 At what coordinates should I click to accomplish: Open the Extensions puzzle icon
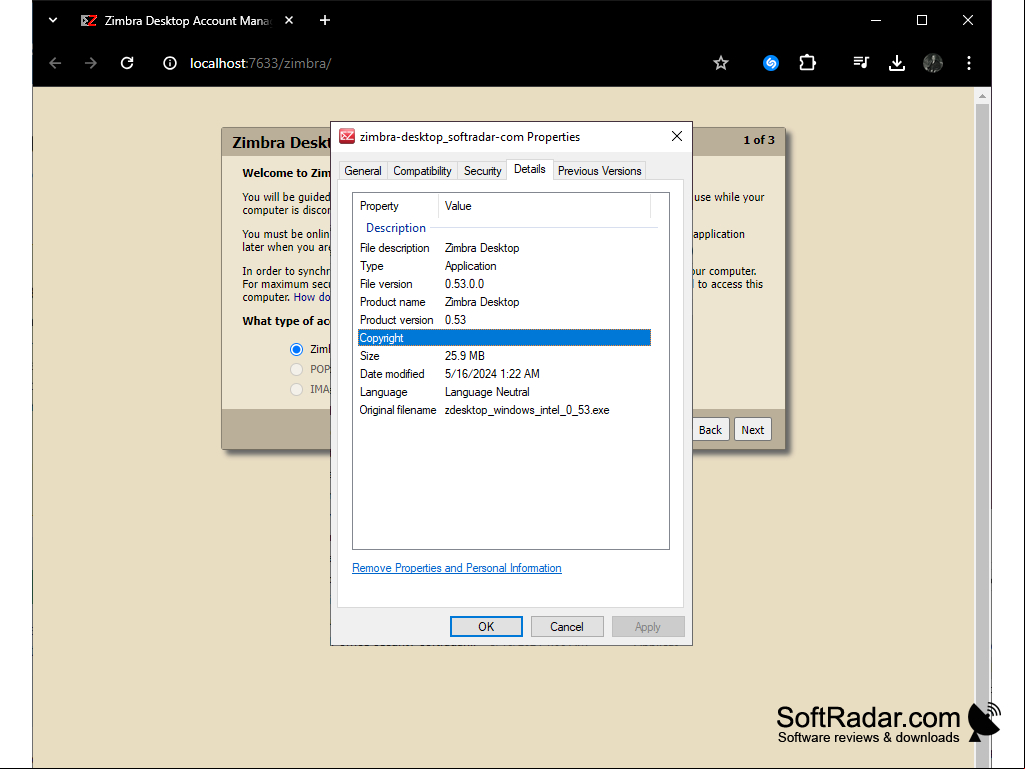click(807, 63)
